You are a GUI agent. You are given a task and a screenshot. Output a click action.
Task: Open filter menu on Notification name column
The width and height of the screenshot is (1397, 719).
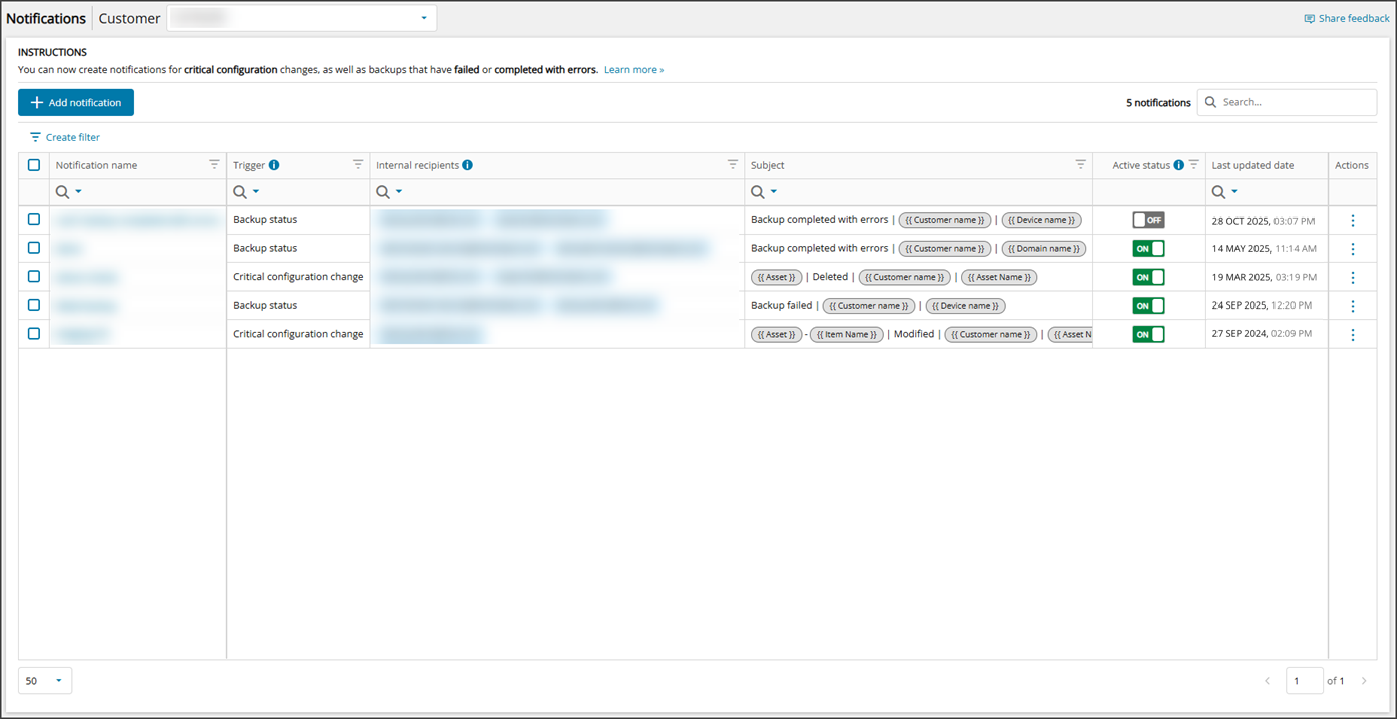click(214, 165)
